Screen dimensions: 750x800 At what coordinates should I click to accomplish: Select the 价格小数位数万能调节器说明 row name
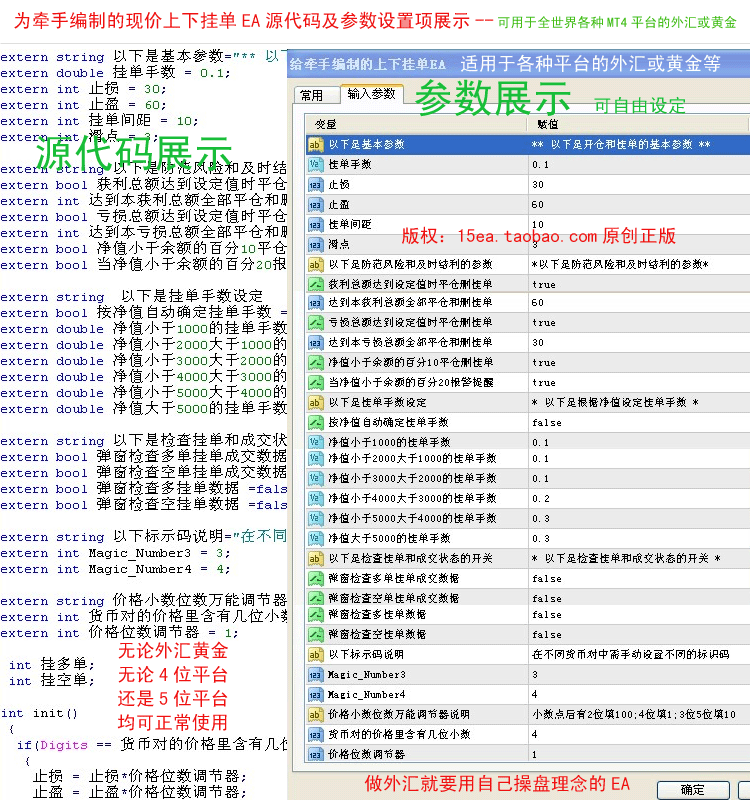click(398, 714)
